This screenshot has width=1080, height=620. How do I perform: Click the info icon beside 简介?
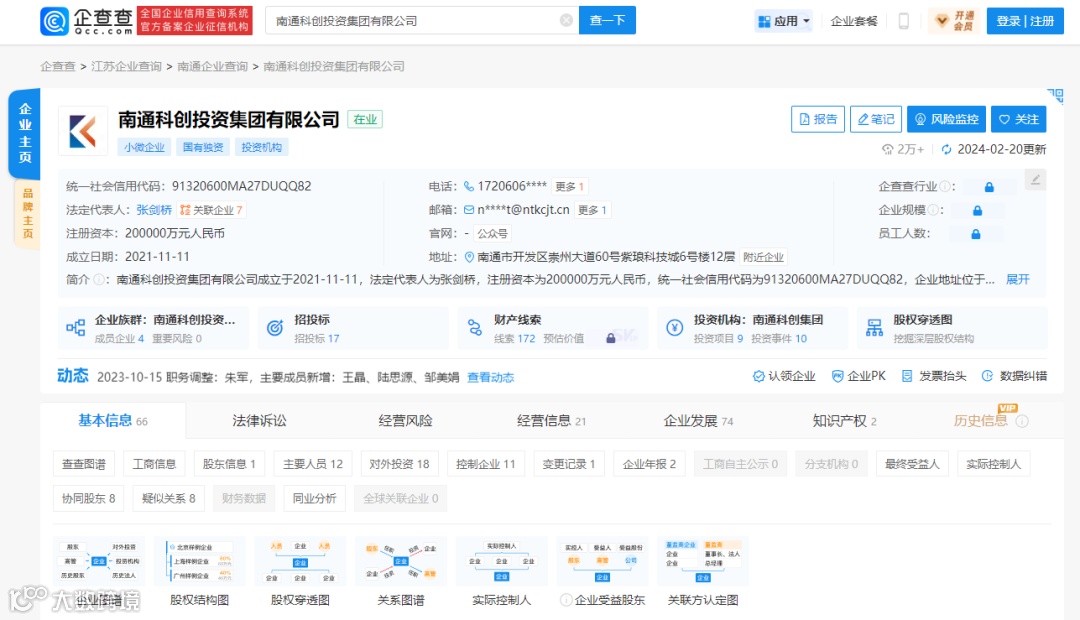(99, 280)
